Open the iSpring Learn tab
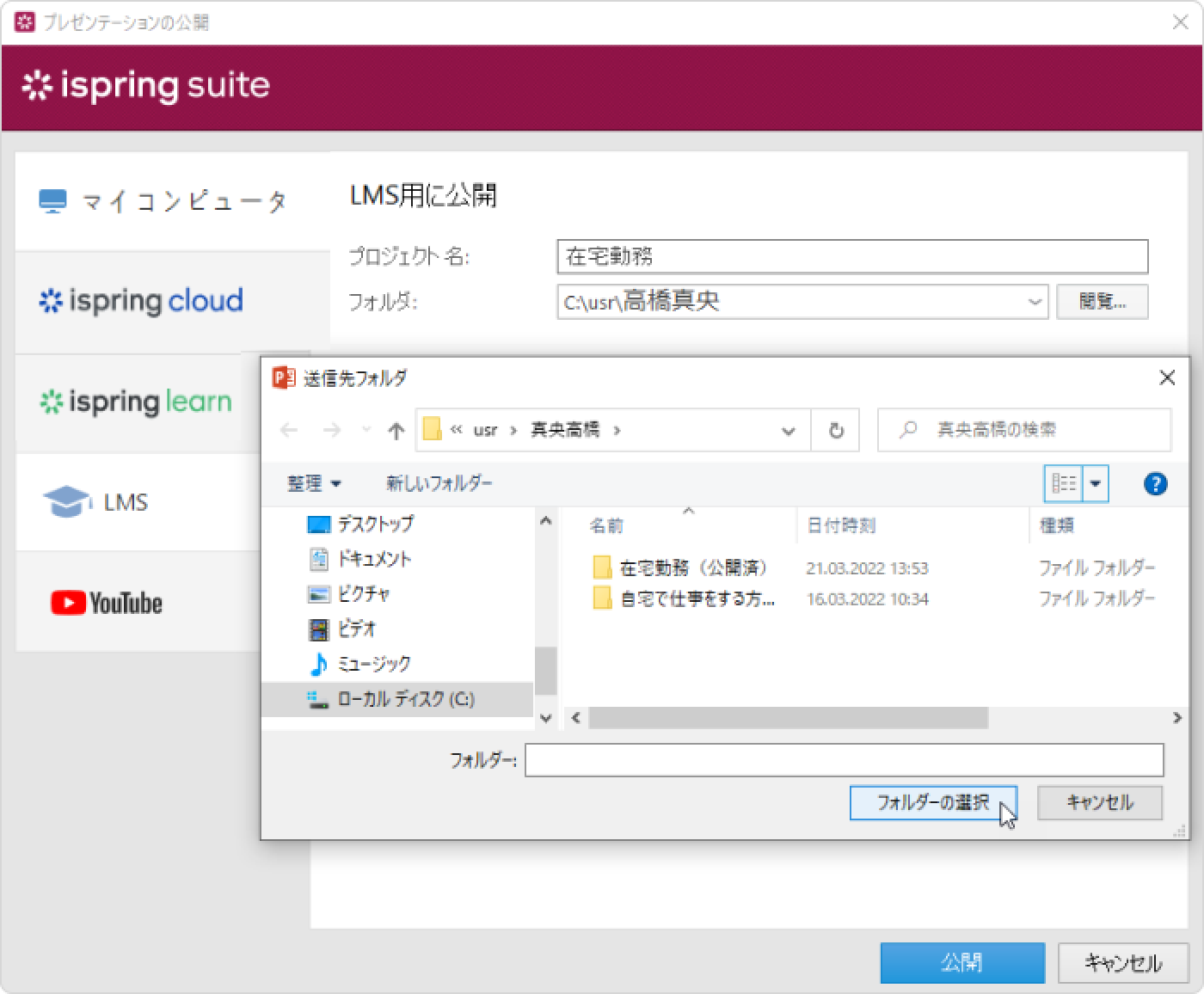Image resolution: width=1204 pixels, height=994 pixels. [x=138, y=402]
